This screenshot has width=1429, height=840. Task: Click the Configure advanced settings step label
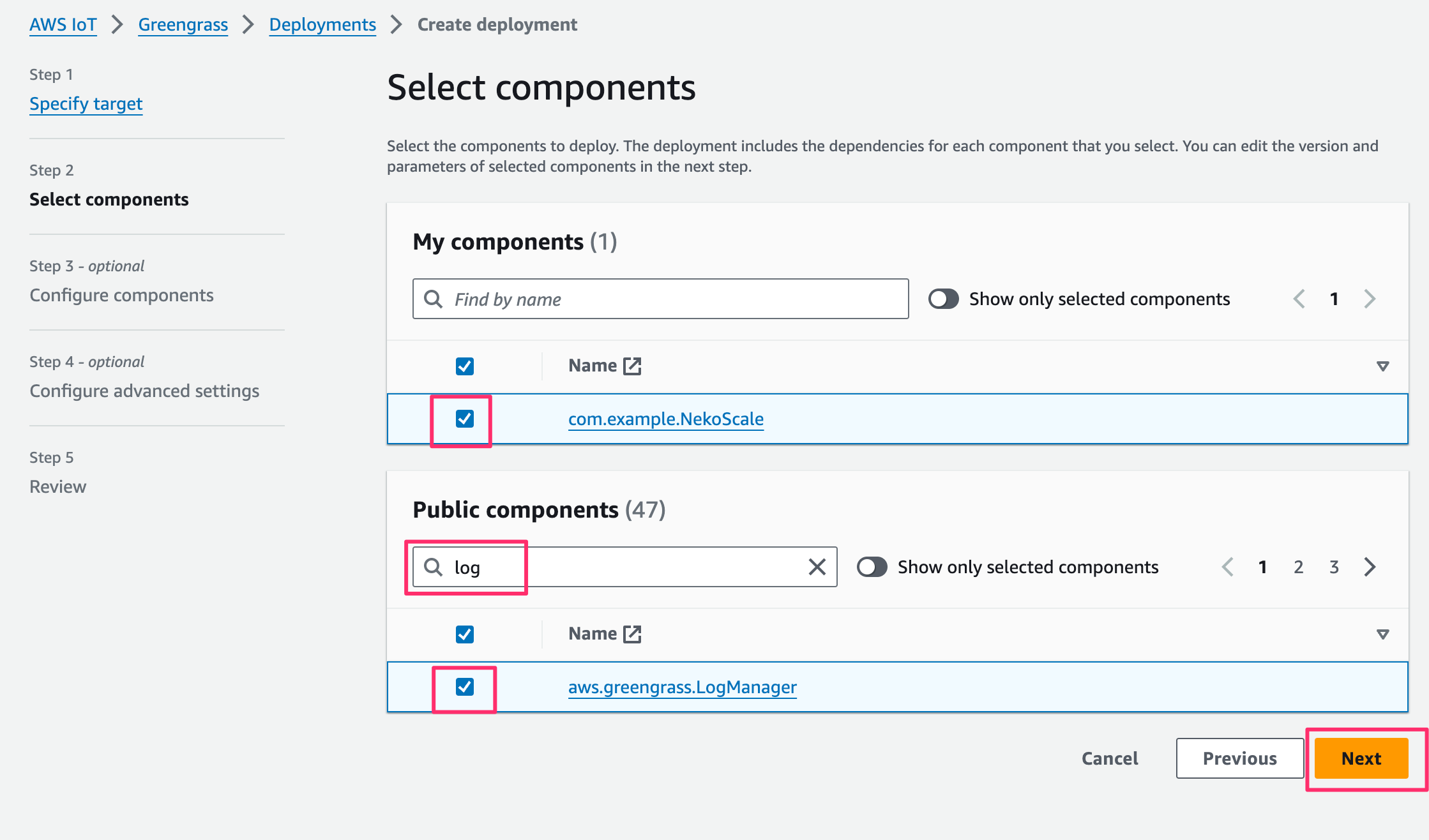pos(144,391)
